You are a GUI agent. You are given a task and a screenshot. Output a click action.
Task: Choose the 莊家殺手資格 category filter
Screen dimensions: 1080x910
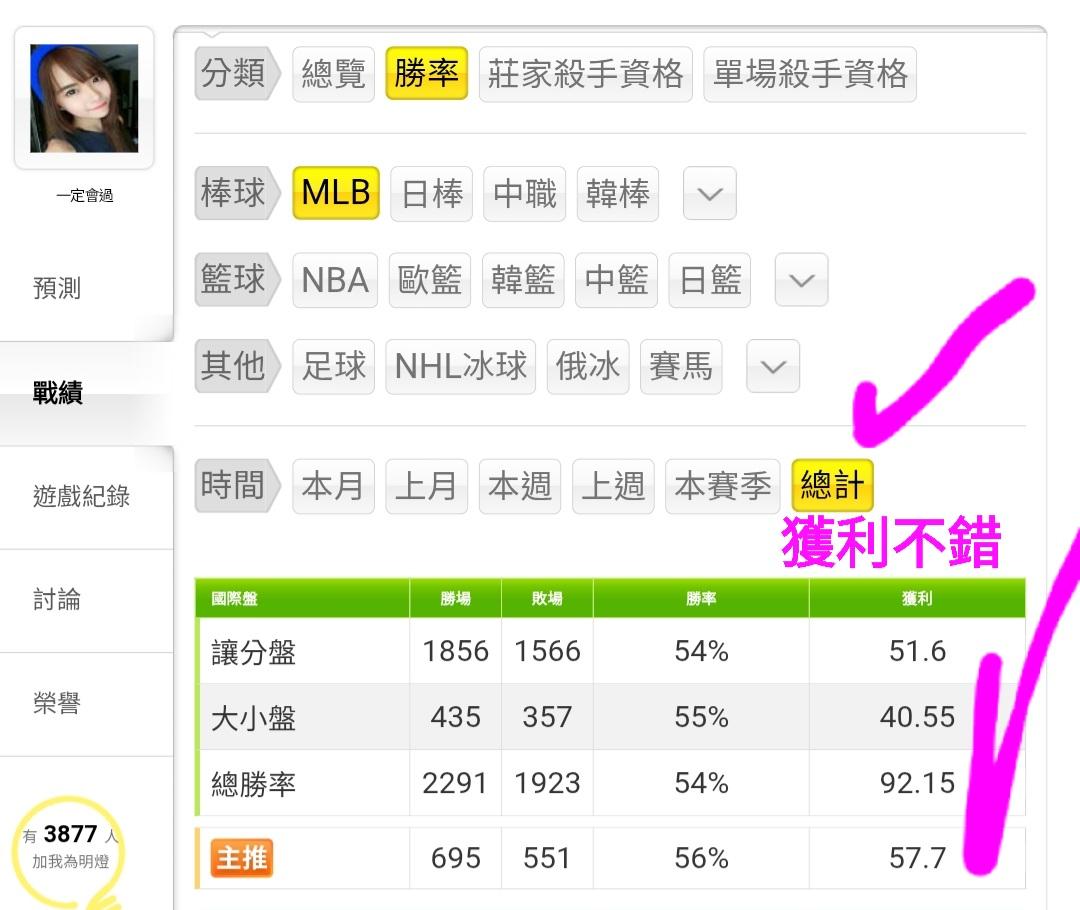tap(585, 74)
